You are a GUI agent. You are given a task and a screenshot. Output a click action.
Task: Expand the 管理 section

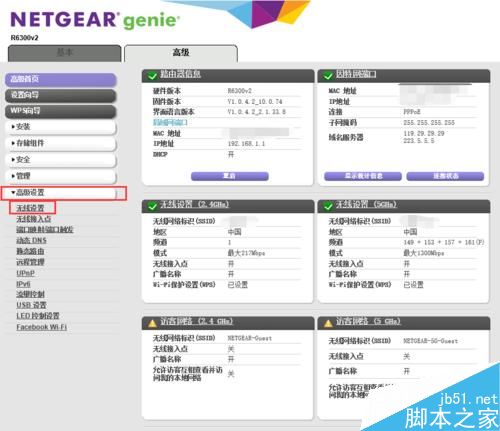[61, 176]
